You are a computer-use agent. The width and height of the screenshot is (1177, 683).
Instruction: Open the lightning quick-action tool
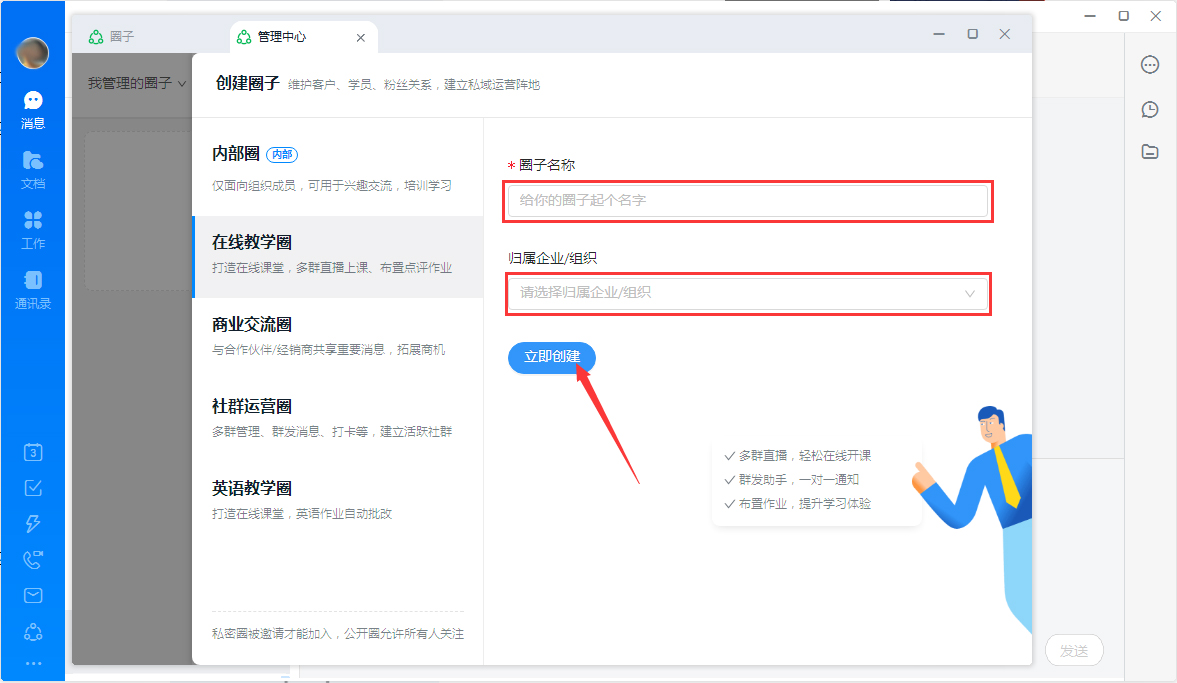(x=33, y=523)
